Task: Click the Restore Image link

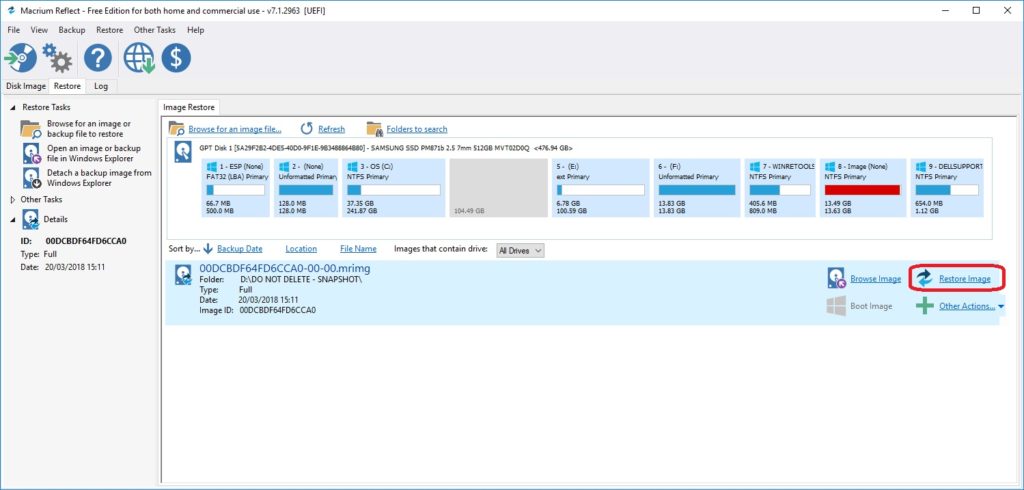Action: pyautogui.click(x=965, y=279)
